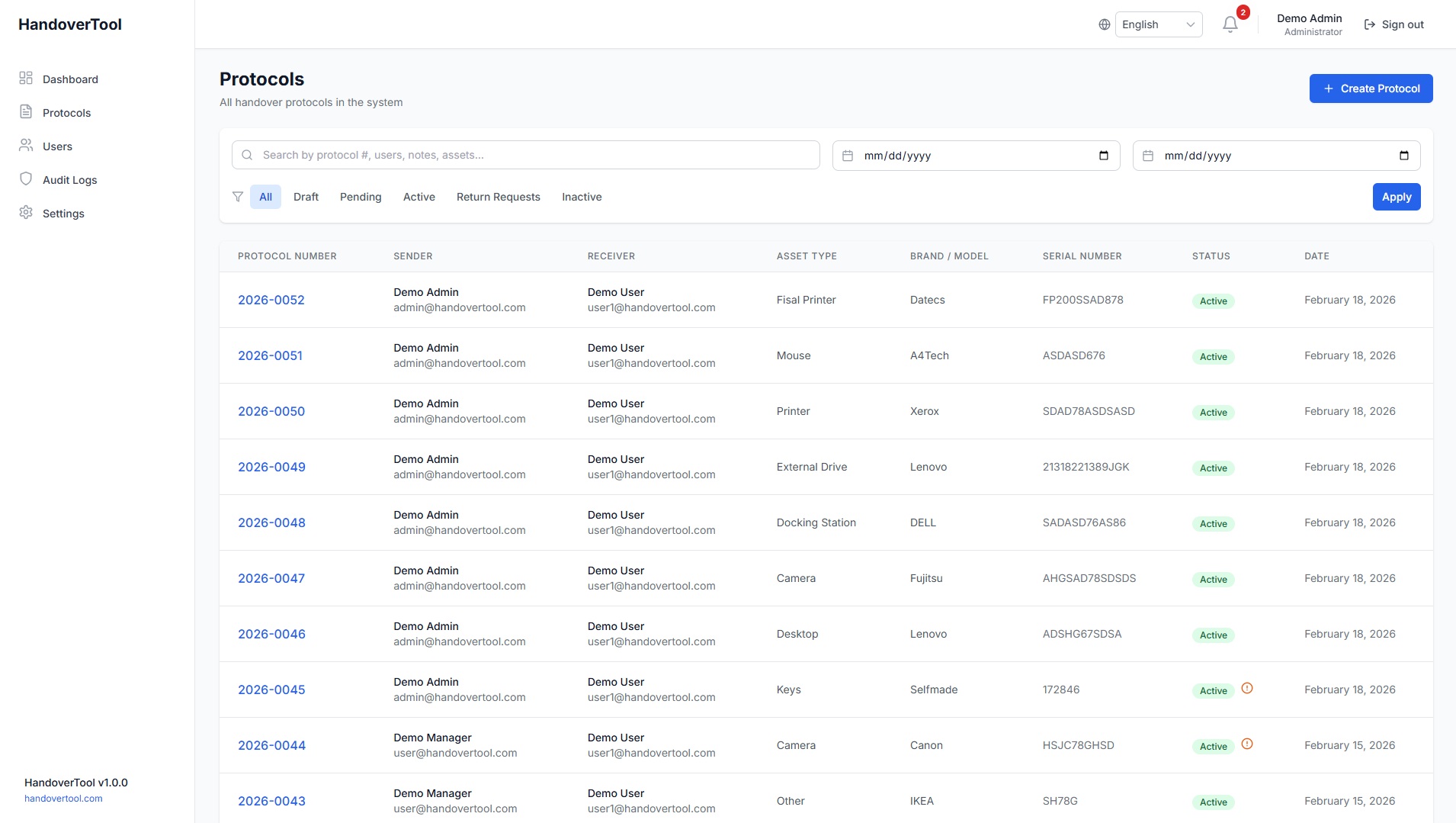Click the calendar icon left of first date field
Viewport: 1456px width, 823px height.
pyautogui.click(x=848, y=156)
